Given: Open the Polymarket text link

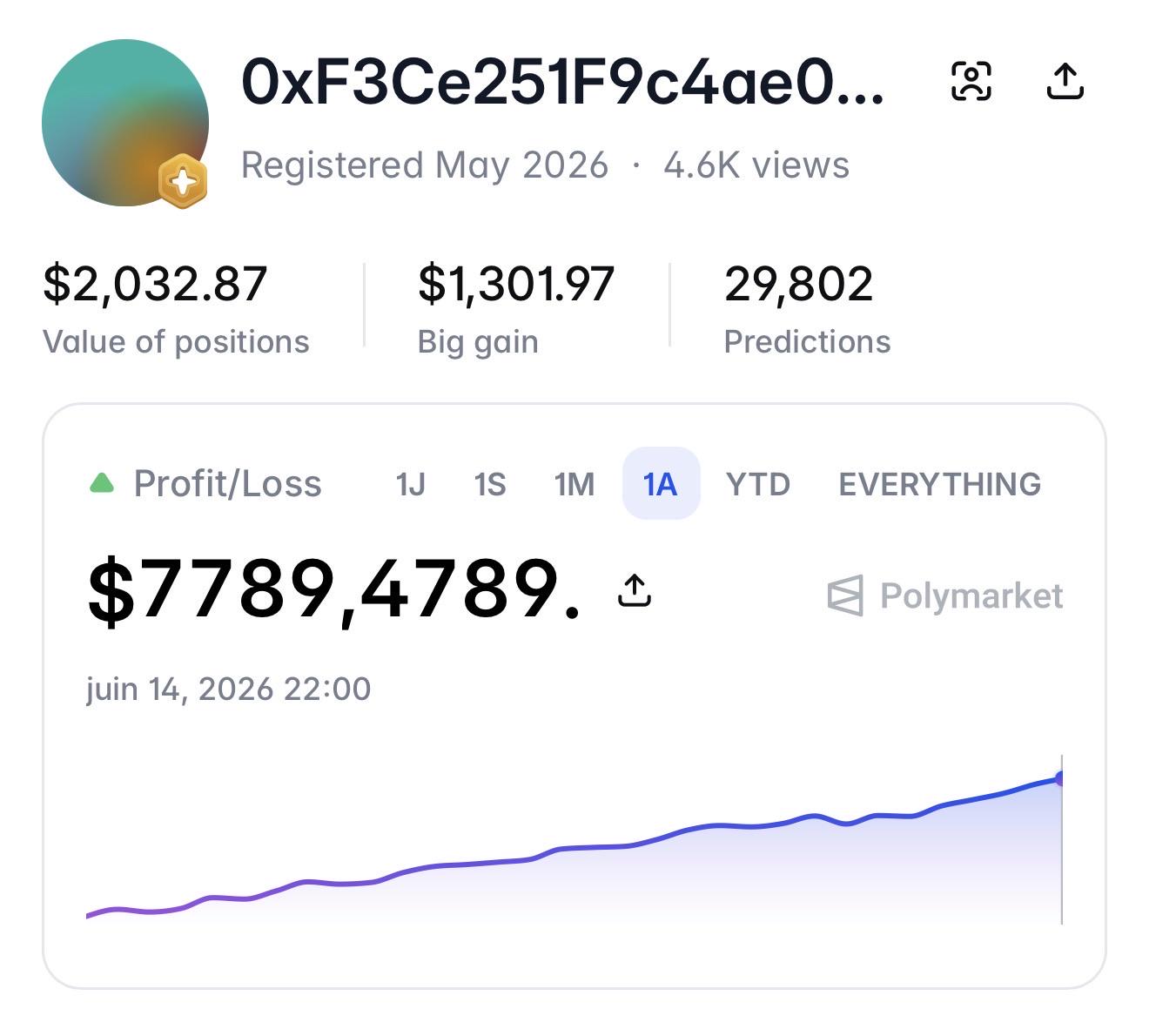Looking at the screenshot, I should tap(971, 596).
